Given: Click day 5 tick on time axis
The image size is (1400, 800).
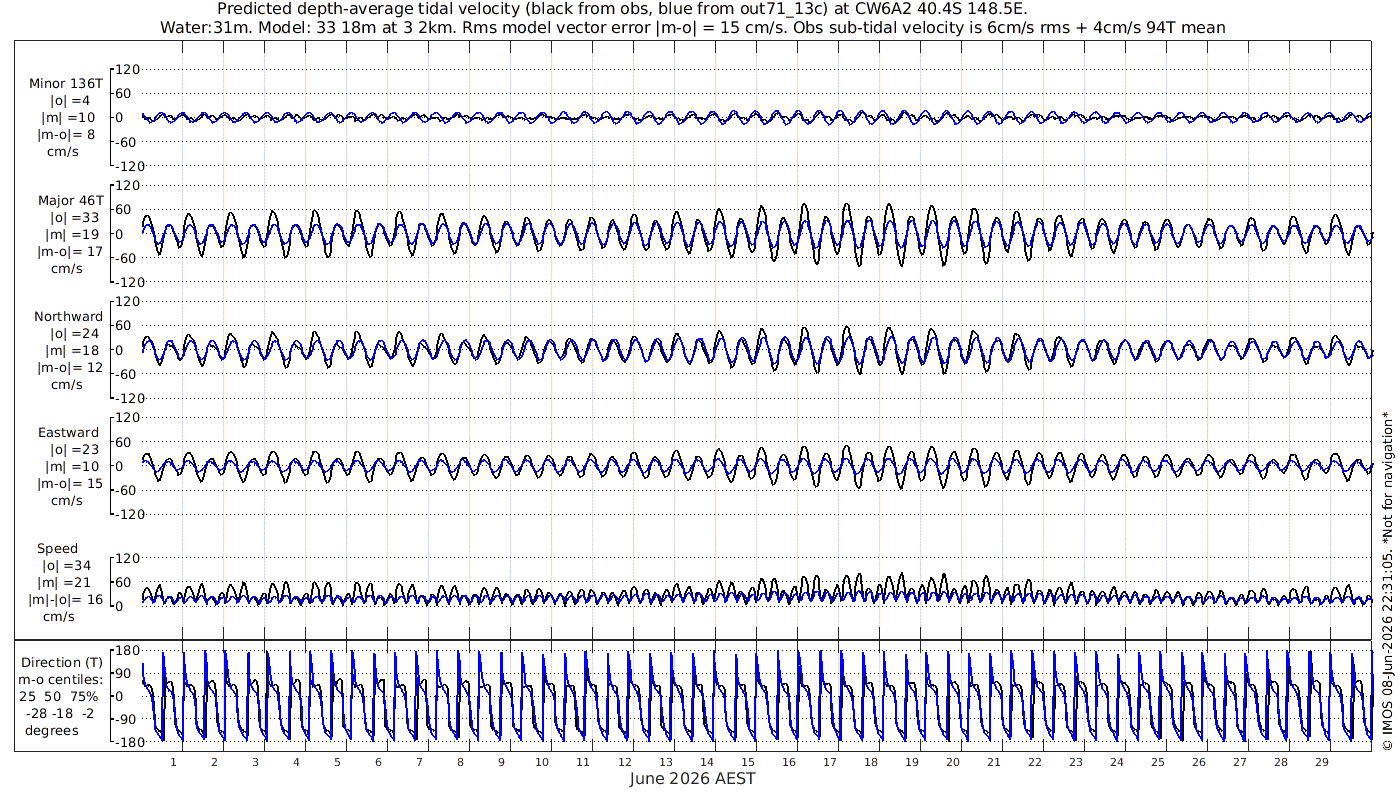Looking at the screenshot, I should 337,762.
